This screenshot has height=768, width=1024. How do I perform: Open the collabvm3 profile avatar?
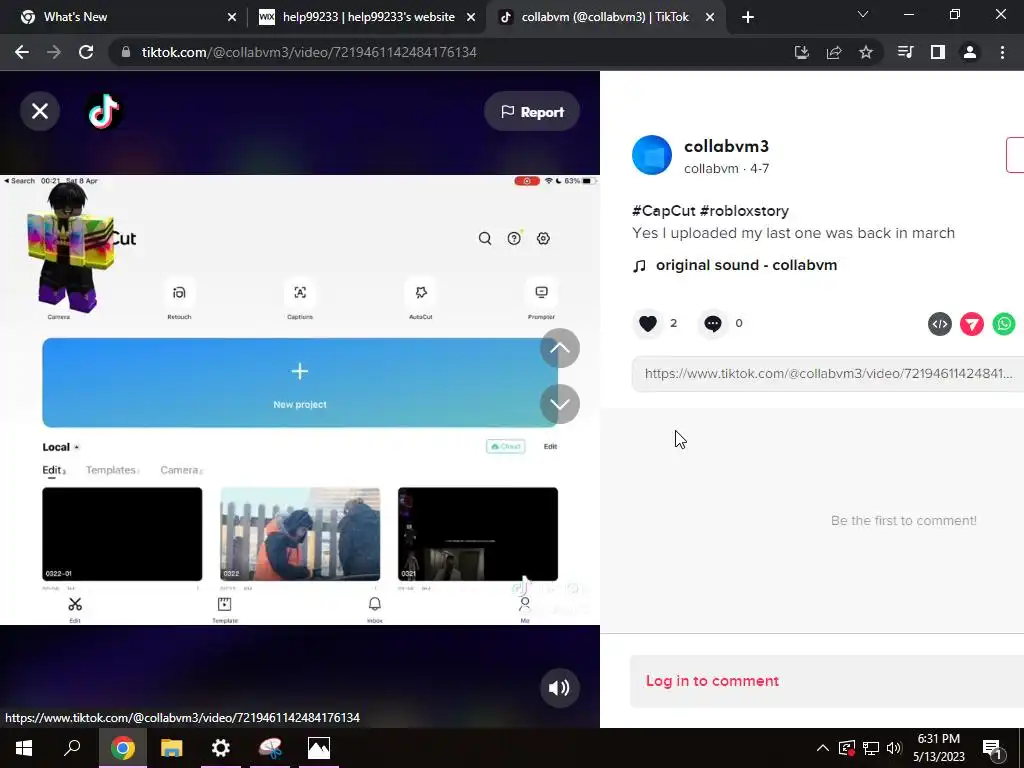point(652,155)
